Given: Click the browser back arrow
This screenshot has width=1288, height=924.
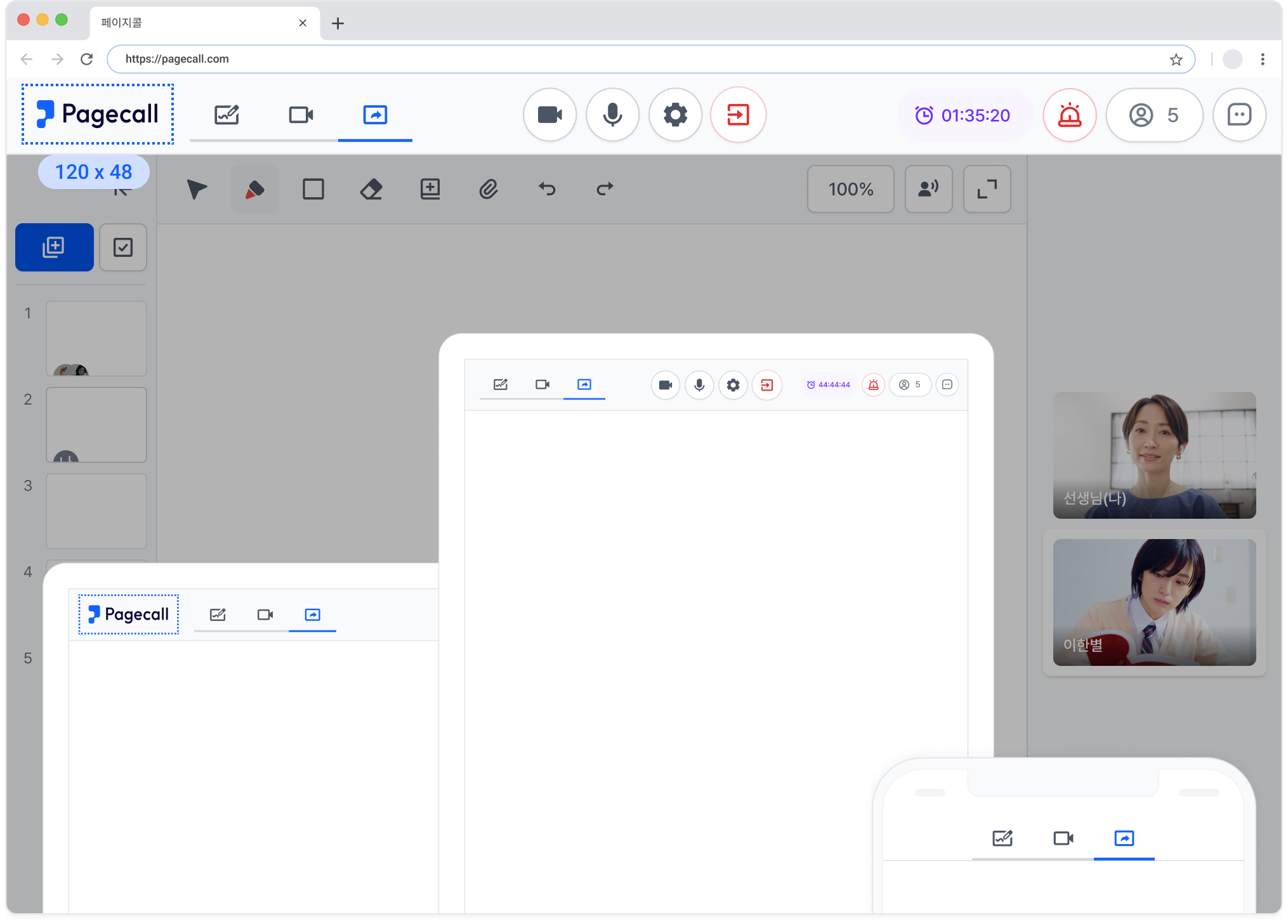Looking at the screenshot, I should click(x=27, y=59).
